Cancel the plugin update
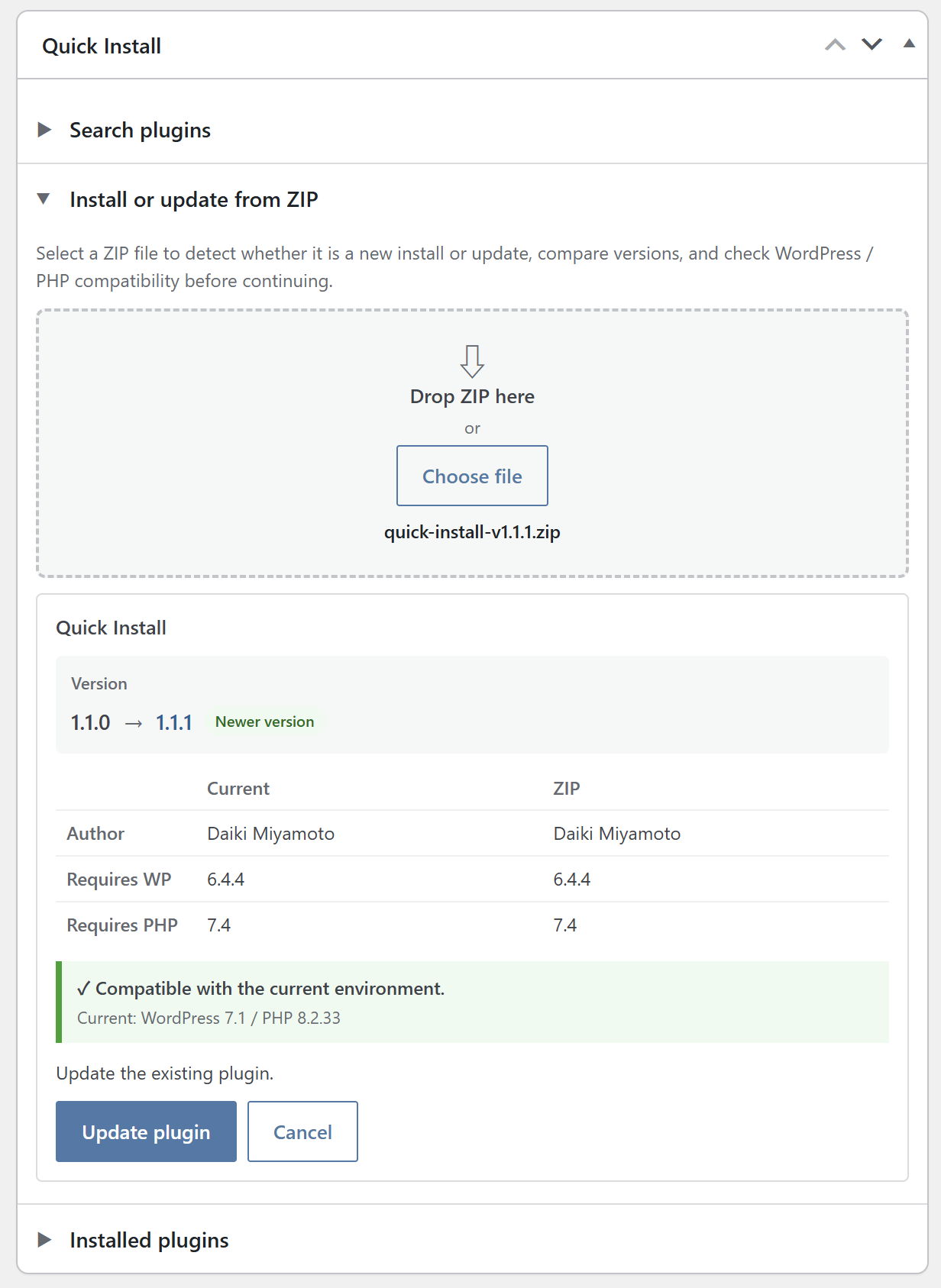The image size is (941, 1288). tap(302, 1131)
